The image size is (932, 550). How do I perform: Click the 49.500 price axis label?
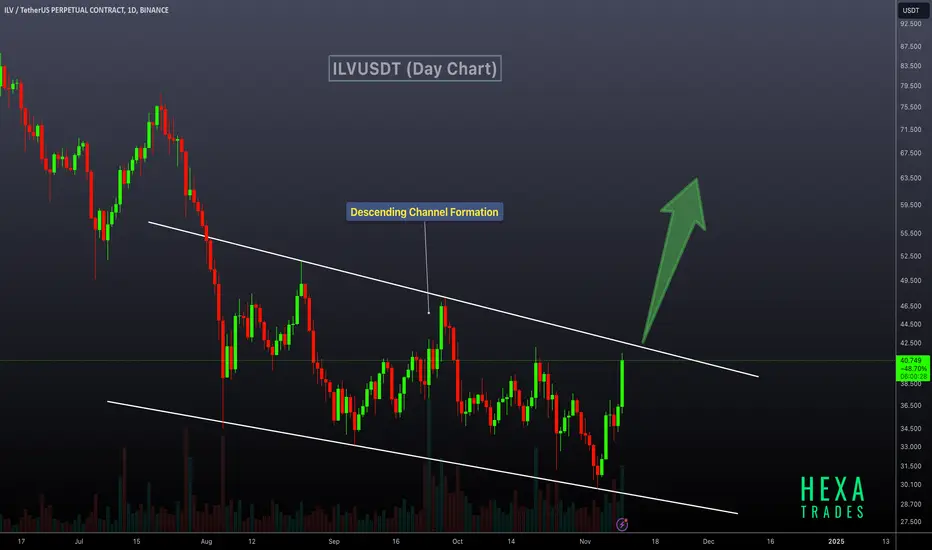coord(911,281)
